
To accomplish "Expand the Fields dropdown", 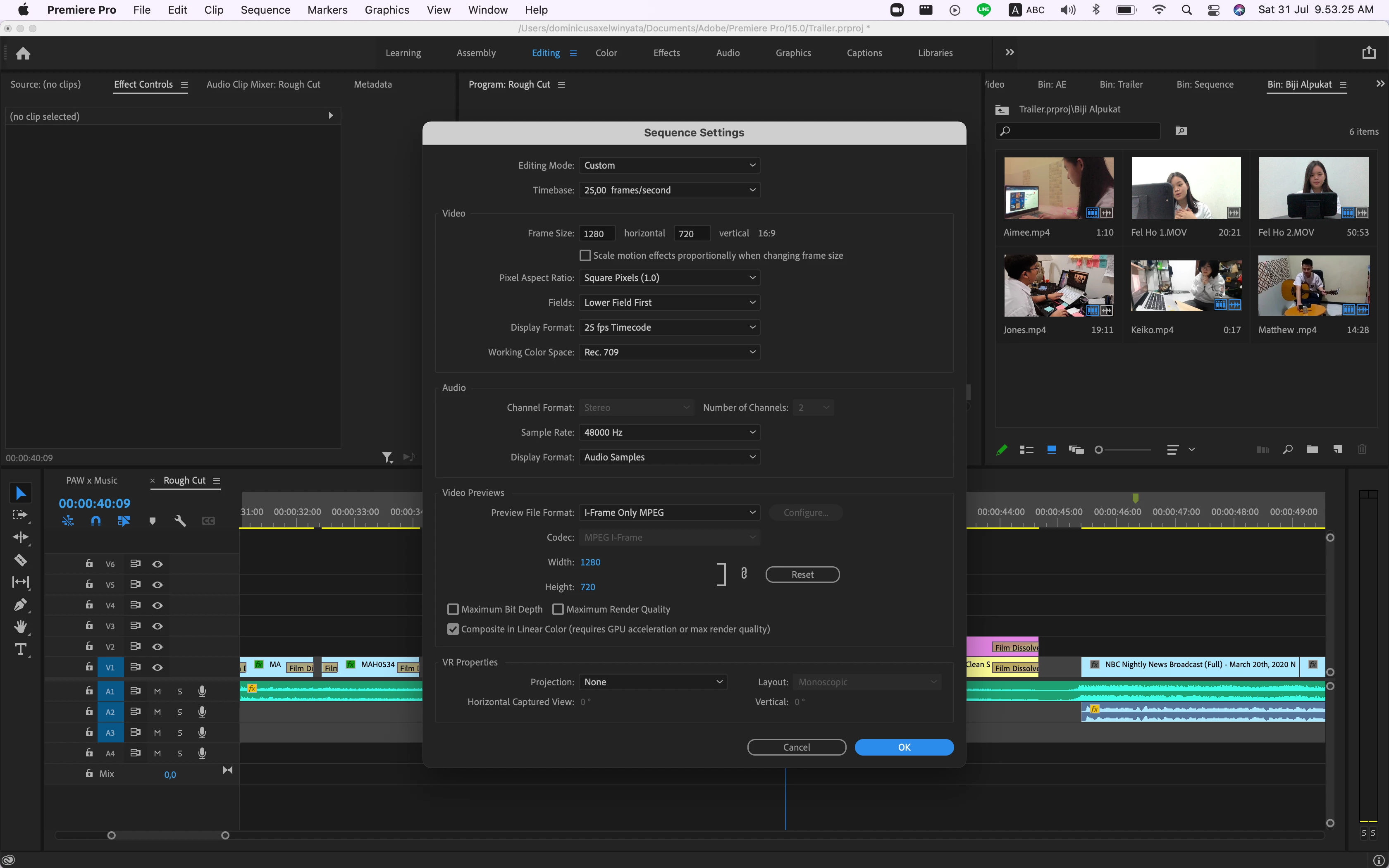I will coord(669,303).
